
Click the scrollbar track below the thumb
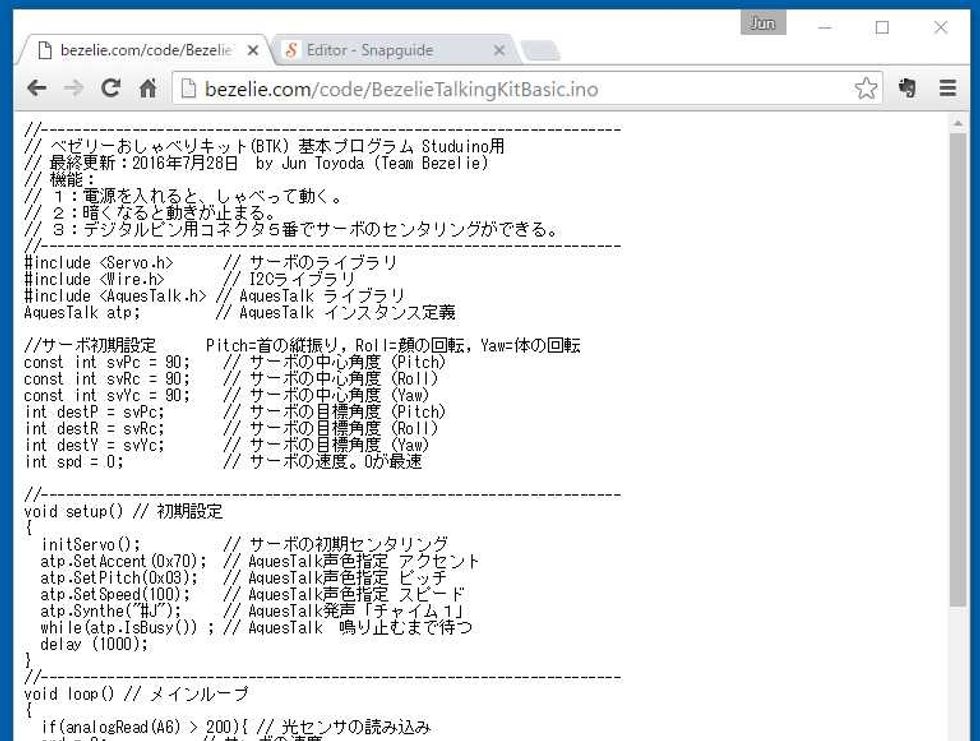958,680
